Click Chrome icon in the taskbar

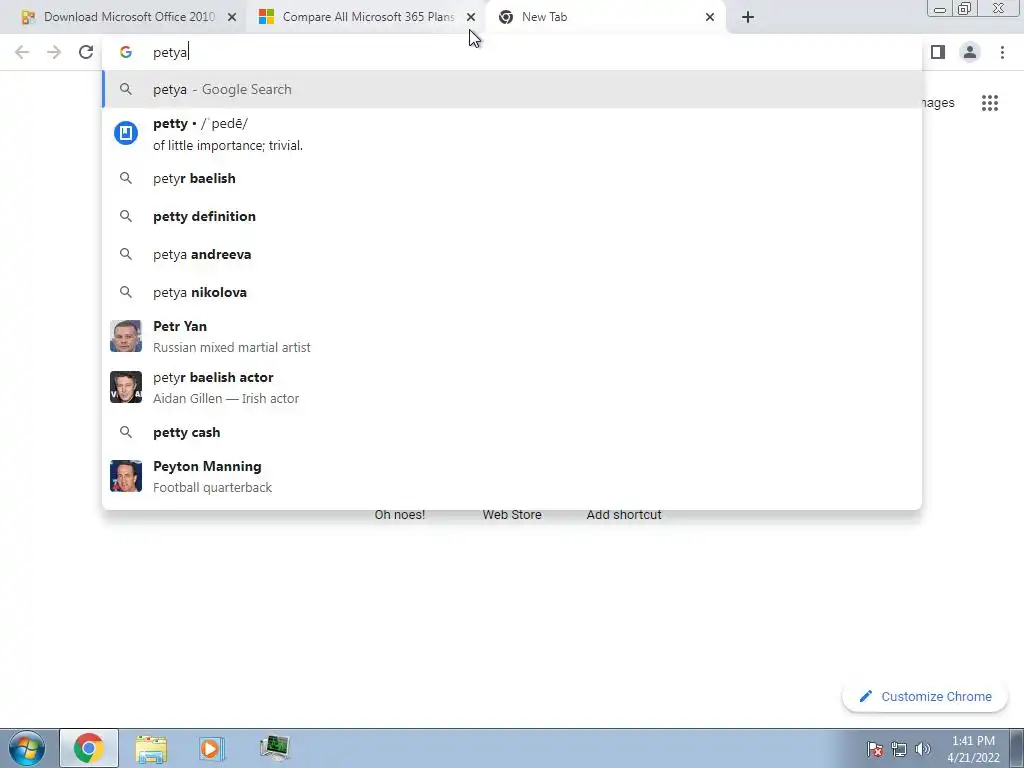[x=89, y=748]
